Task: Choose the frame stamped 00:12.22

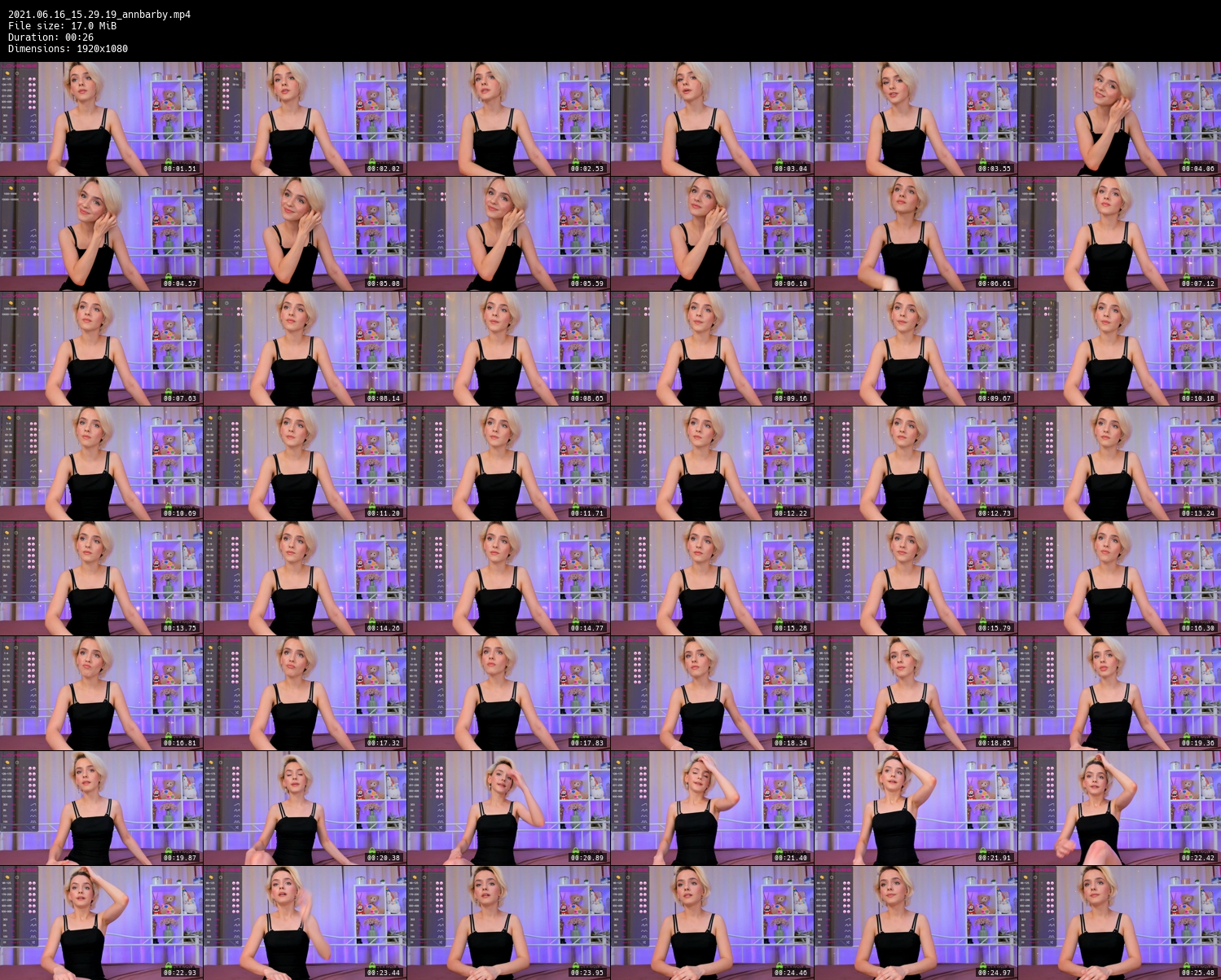Action: 712,464
